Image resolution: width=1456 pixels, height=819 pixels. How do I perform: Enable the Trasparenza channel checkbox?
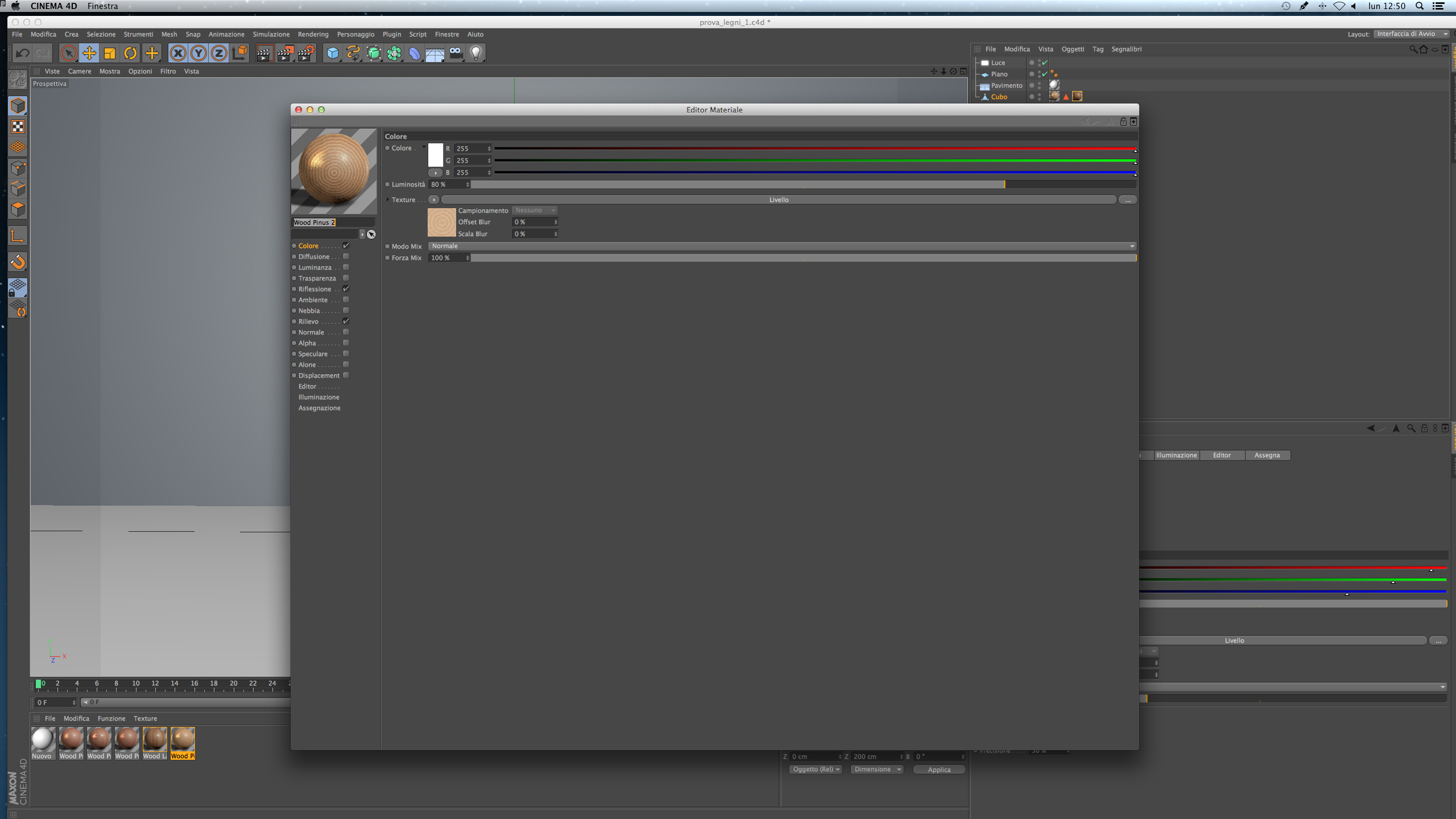[x=346, y=278]
